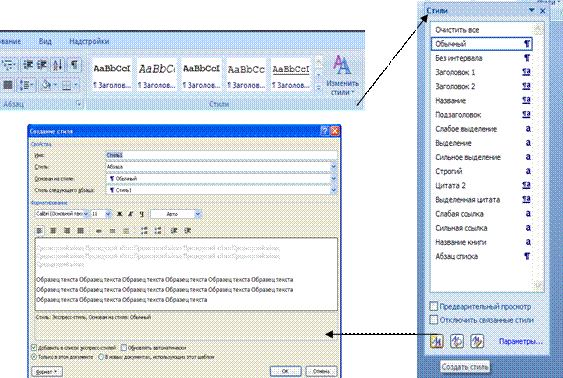Select the italic heading style in gallery
Screen dimensions: 563x378
[157, 75]
